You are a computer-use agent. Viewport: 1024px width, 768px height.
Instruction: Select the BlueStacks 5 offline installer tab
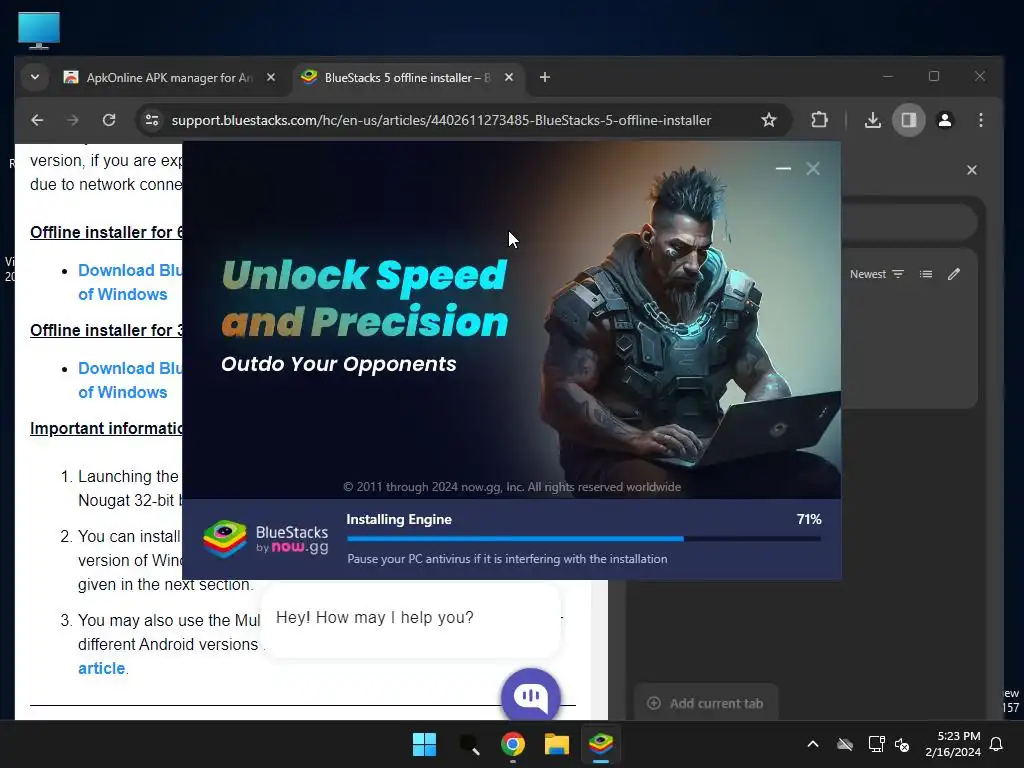click(407, 77)
